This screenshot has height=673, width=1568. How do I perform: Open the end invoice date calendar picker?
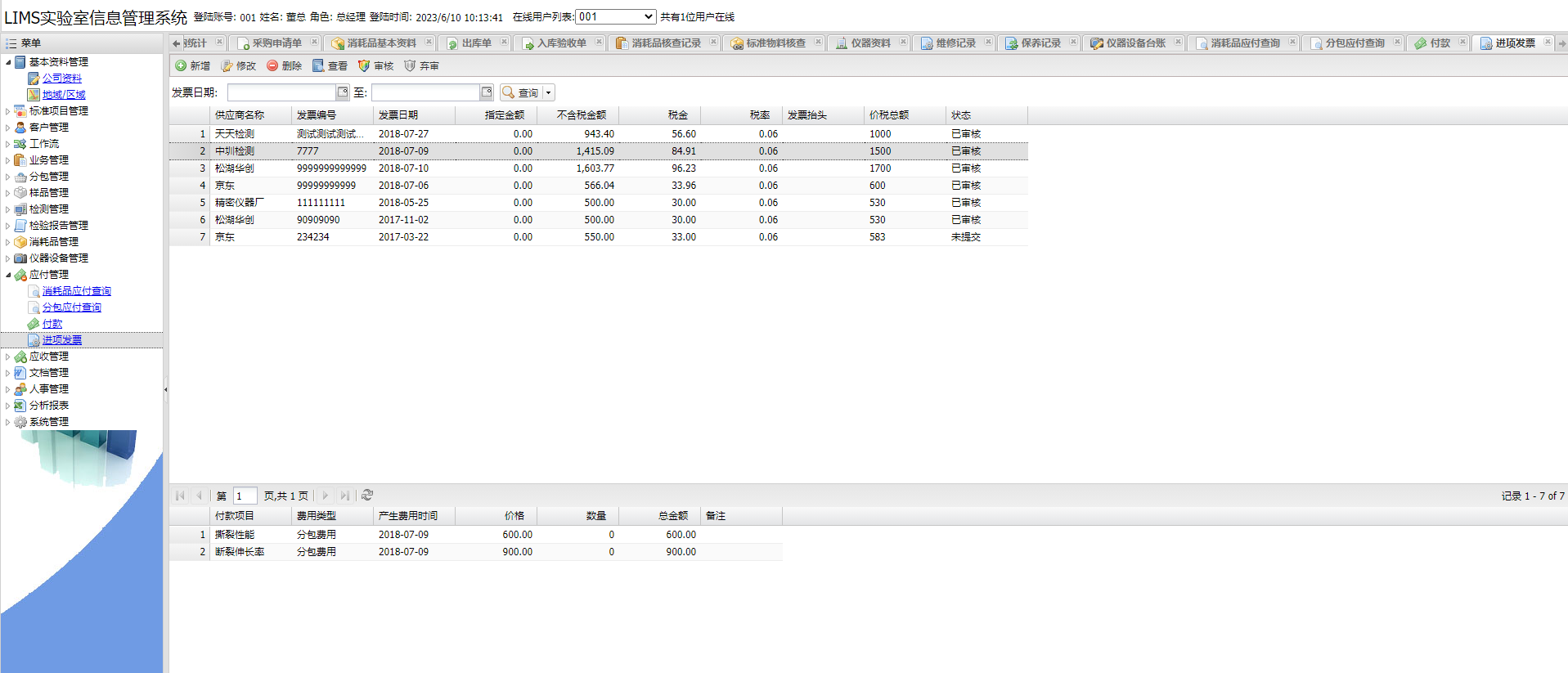click(x=487, y=92)
